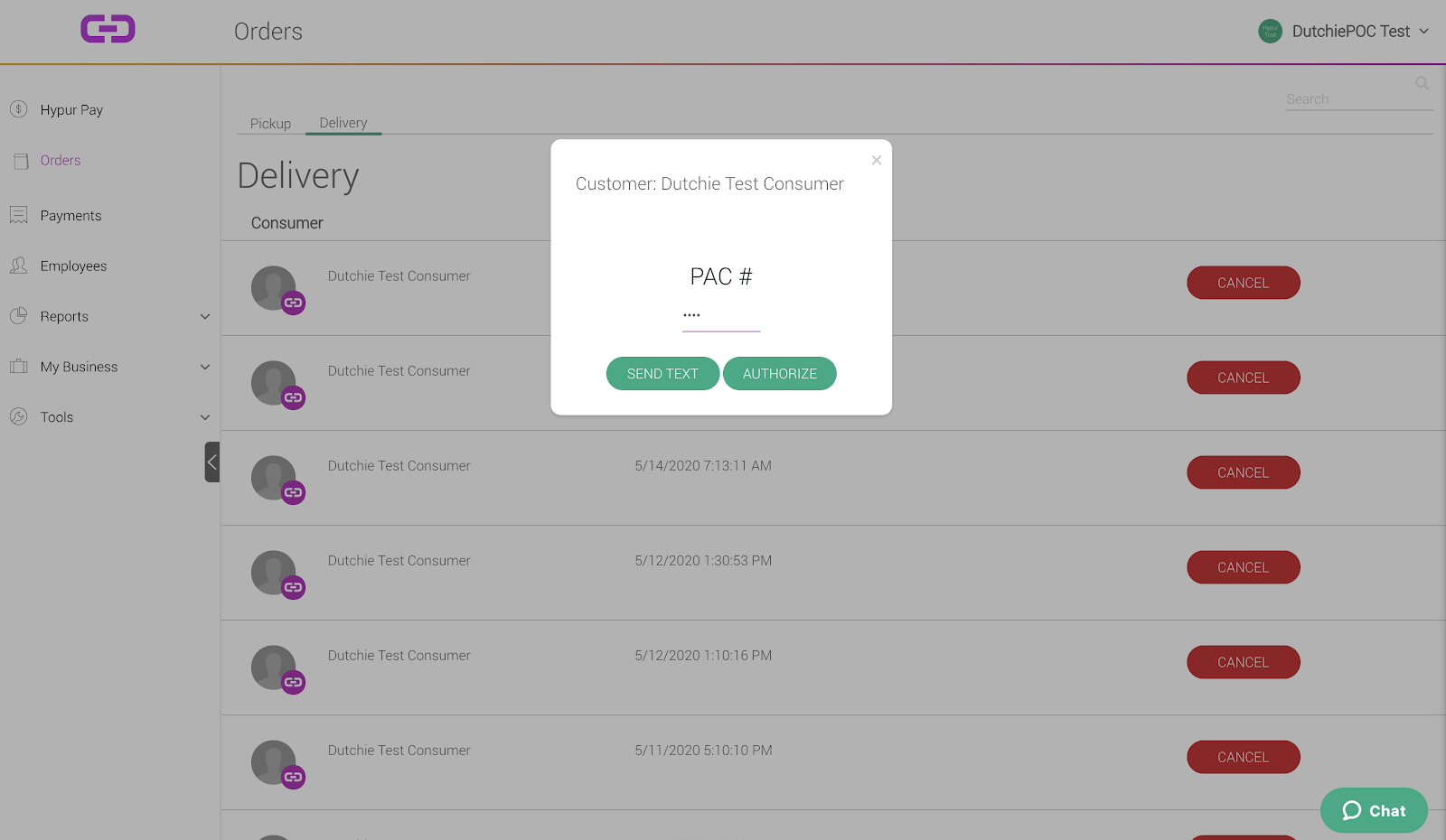This screenshot has width=1446, height=840.
Task: Cancel the 5/12/2020 1:30:53 PM order
Action: 1244,567
